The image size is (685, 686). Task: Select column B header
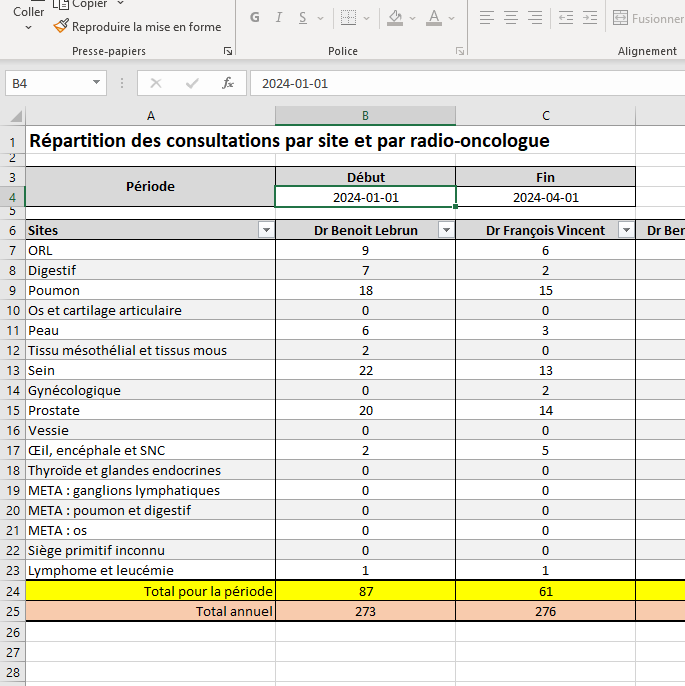[365, 116]
